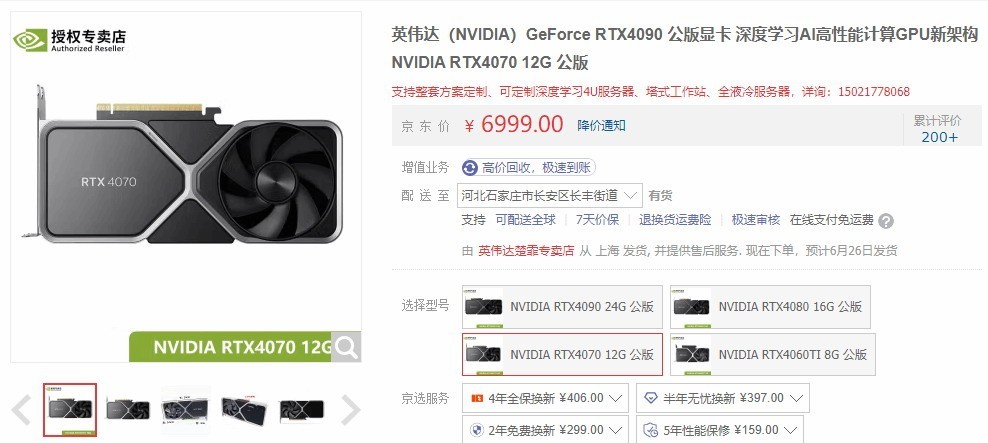Open the delivery address dropdown 河北石家庄市
Viewport: 988px width, 443px height.
[549, 196]
